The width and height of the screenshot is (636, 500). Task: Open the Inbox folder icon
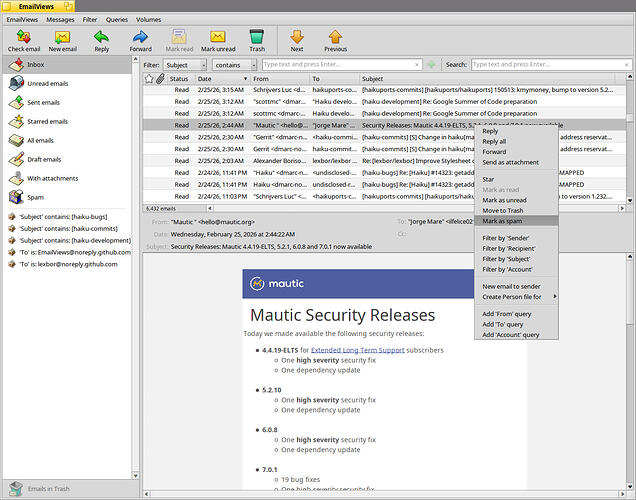pyautogui.click(x=16, y=64)
